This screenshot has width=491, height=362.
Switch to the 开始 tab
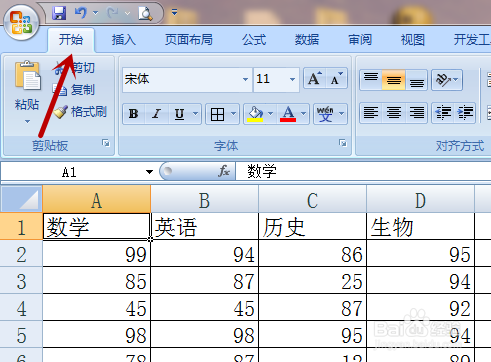pyautogui.click(x=71, y=40)
